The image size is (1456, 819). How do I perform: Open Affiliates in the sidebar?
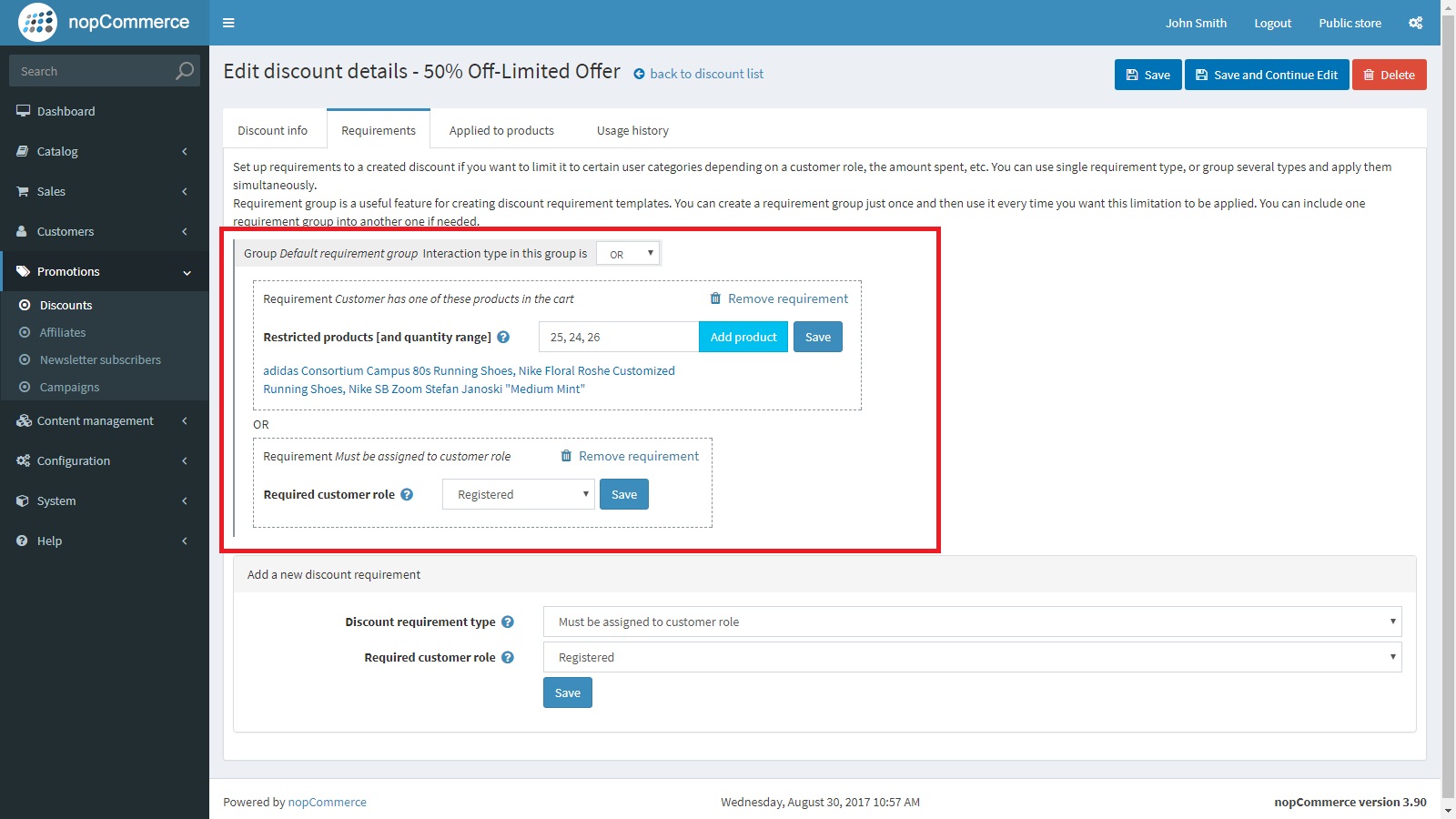tap(63, 332)
